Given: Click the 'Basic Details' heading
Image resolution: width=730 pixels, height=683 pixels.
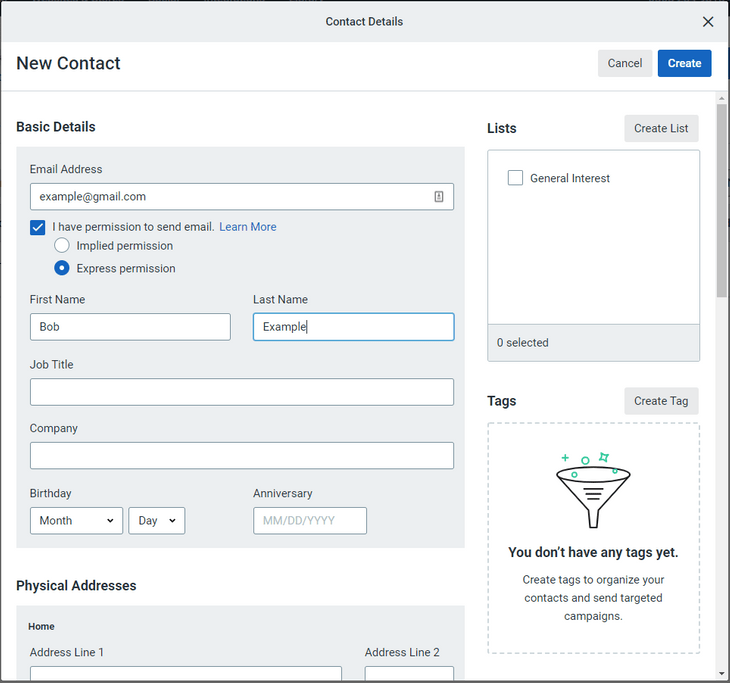Looking at the screenshot, I should (56, 127).
